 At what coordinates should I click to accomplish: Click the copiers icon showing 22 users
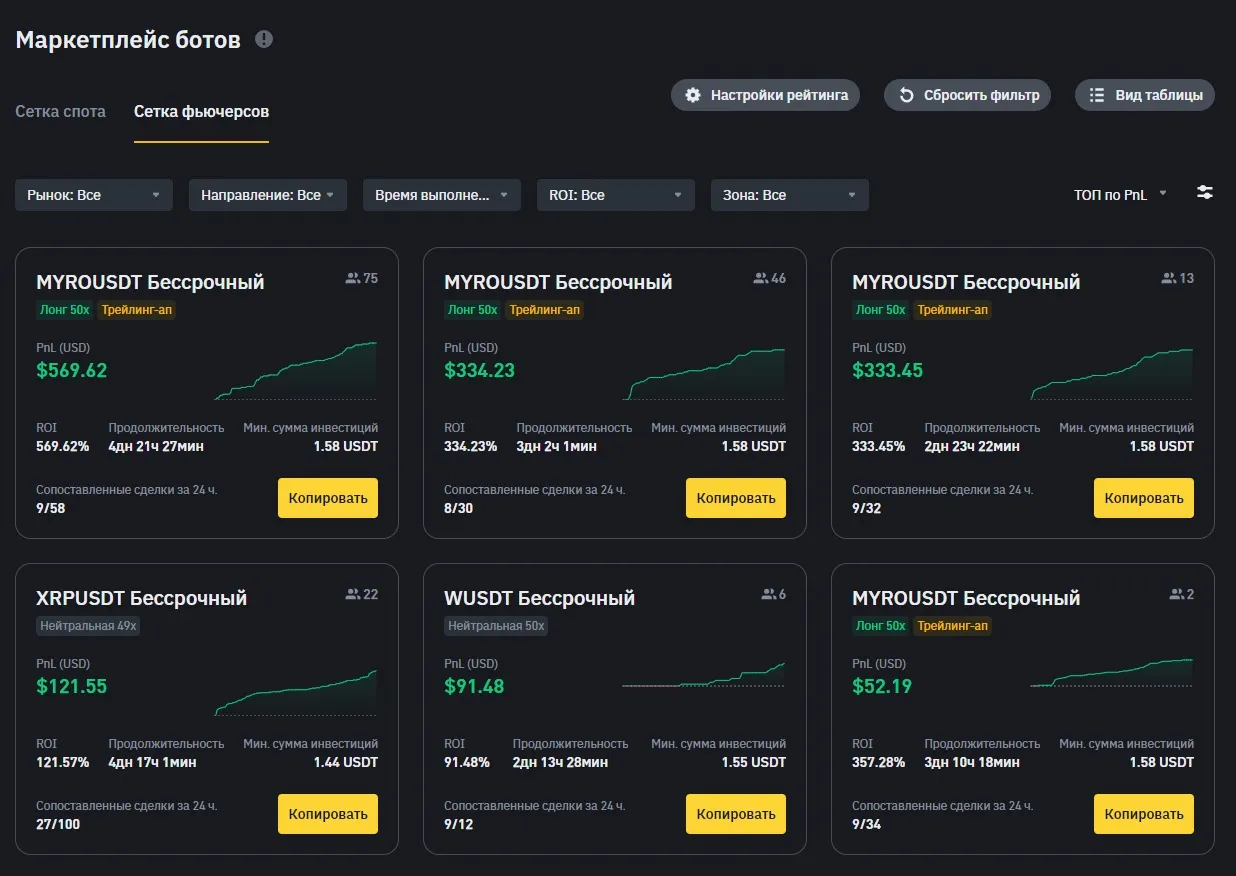point(352,595)
